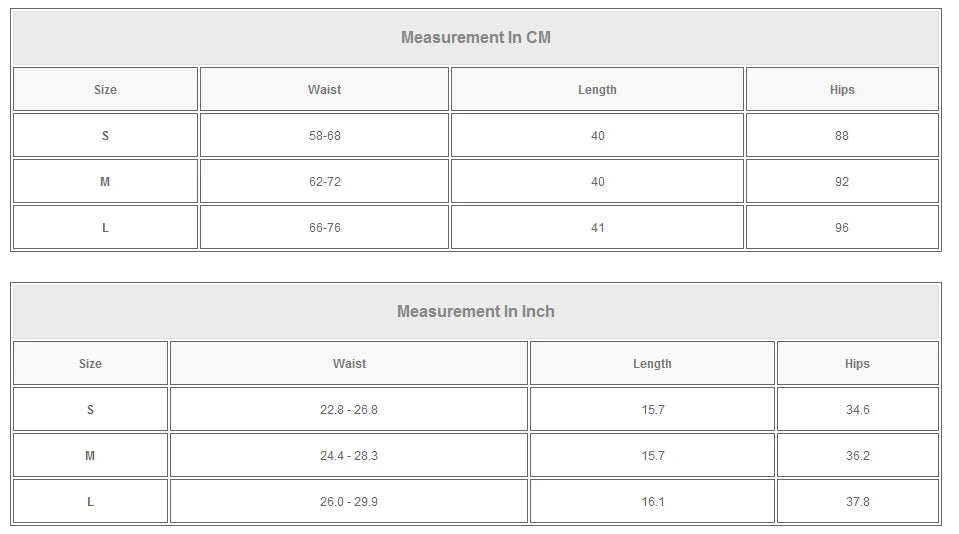Select the 26.0 - 29.9 waist cell
The height and width of the screenshot is (534, 959).
click(x=349, y=502)
